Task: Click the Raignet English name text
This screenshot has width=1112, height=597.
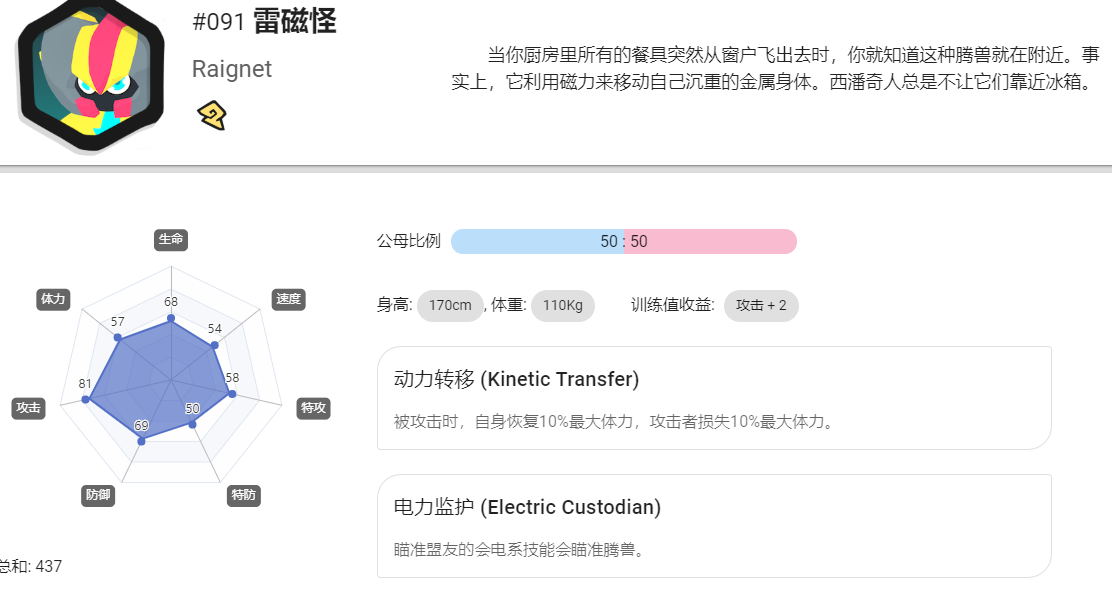Action: click(232, 69)
